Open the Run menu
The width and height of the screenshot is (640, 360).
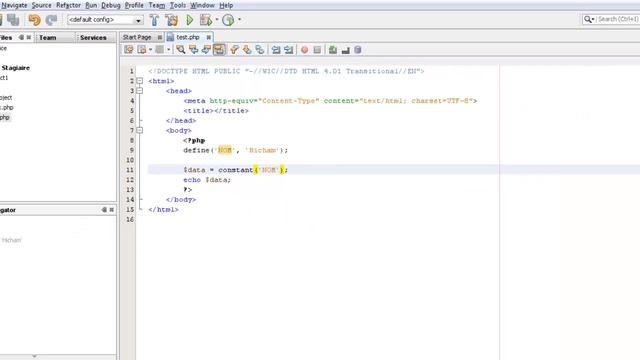(91, 5)
